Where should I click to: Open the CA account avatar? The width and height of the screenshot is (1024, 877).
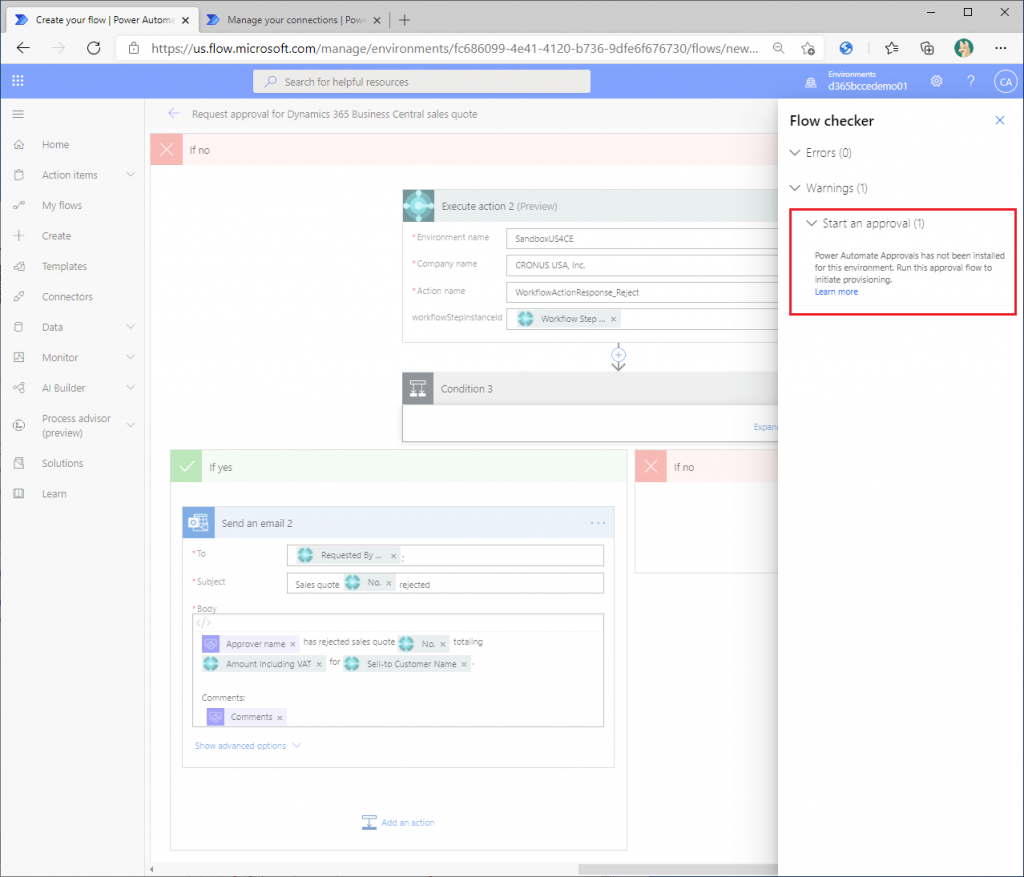pos(1005,82)
